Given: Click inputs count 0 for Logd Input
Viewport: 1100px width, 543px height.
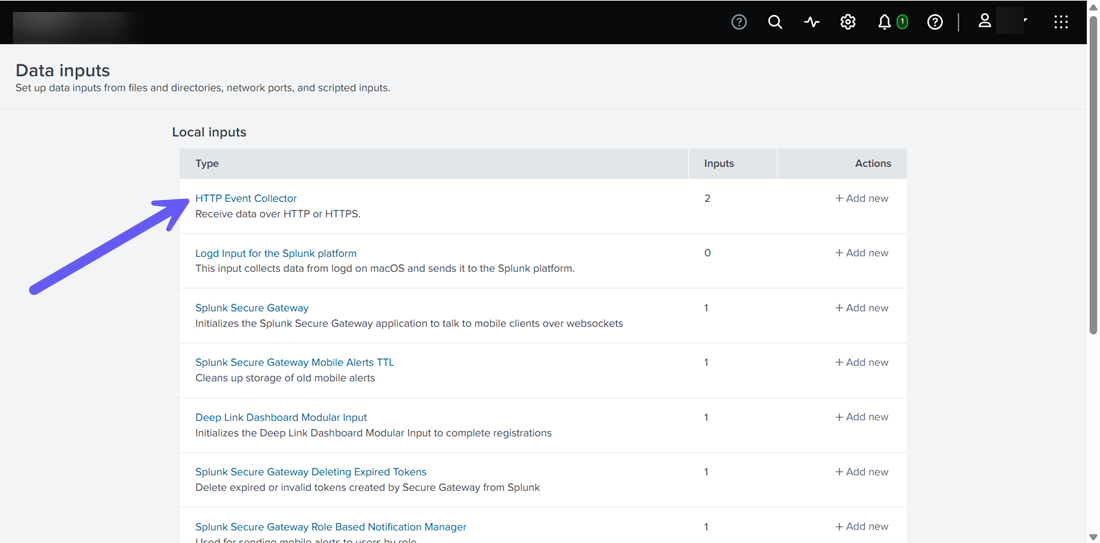Looking at the screenshot, I should click(707, 253).
